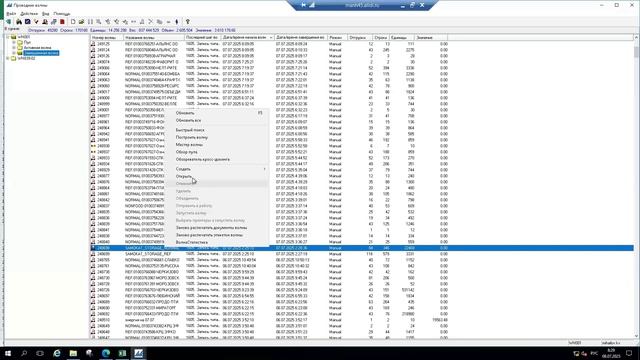Click the vertical scrollbar down arrow

pos(636,336)
